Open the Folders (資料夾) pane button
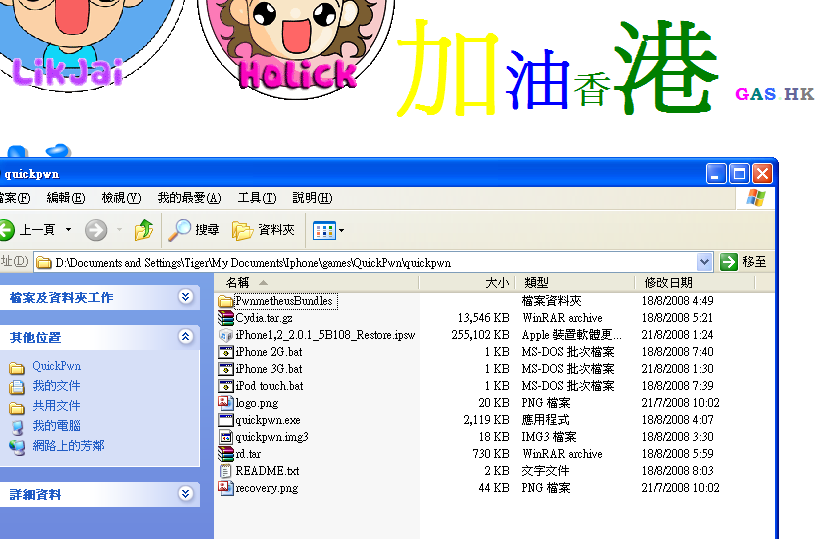The image size is (818, 539). click(264, 230)
